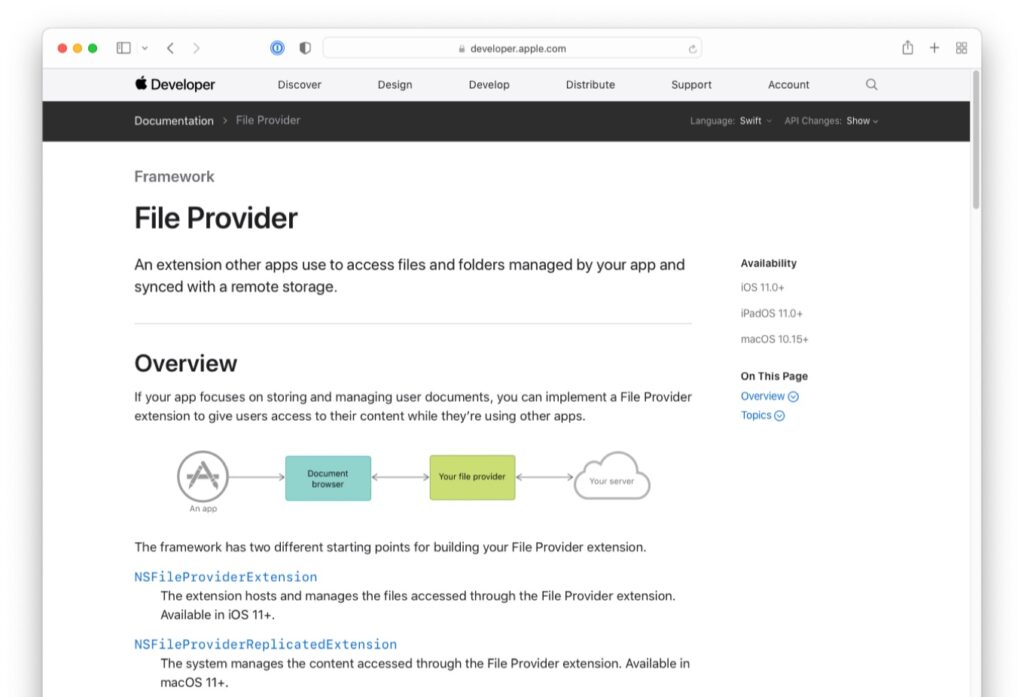1024x697 pixels.
Task: Click the developer.apple.com address bar
Action: (515, 47)
